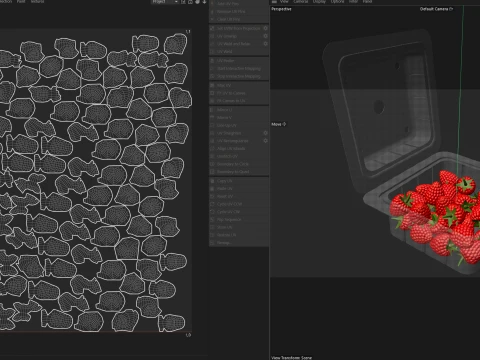Apply the Max UV command
Viewport: 480px width, 360px height.
tap(239, 85)
